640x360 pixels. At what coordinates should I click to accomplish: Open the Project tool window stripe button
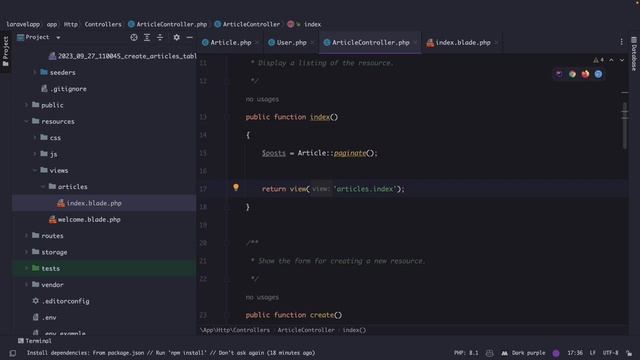5,51
